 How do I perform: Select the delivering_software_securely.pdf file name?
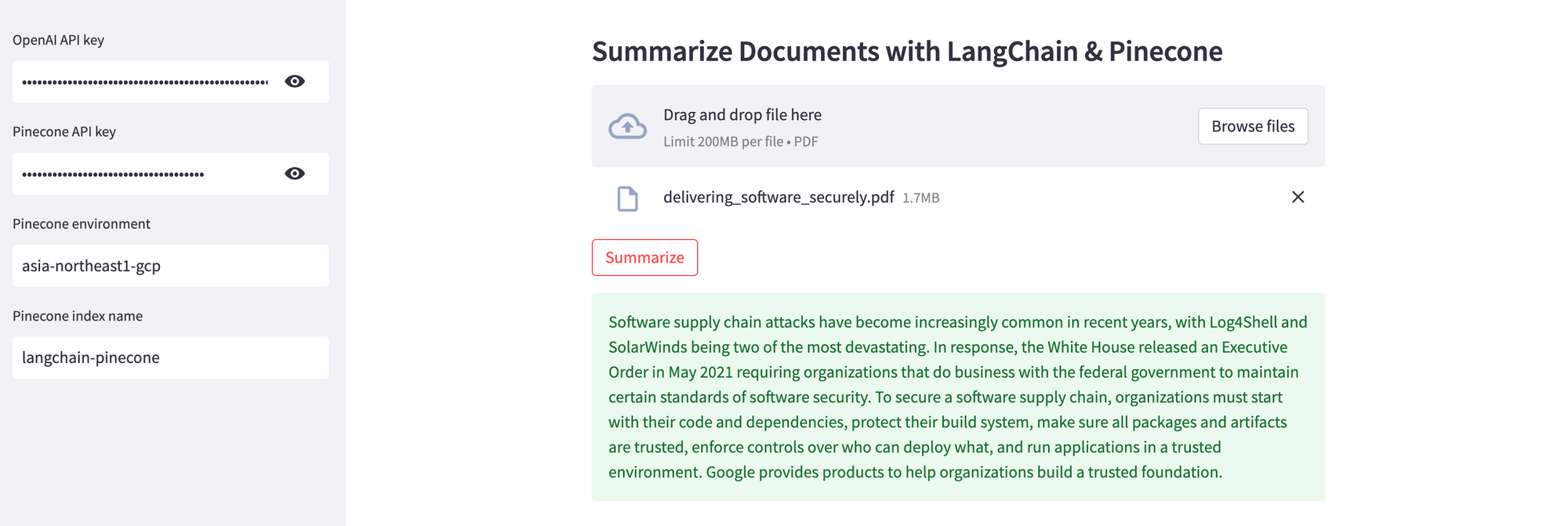(779, 198)
